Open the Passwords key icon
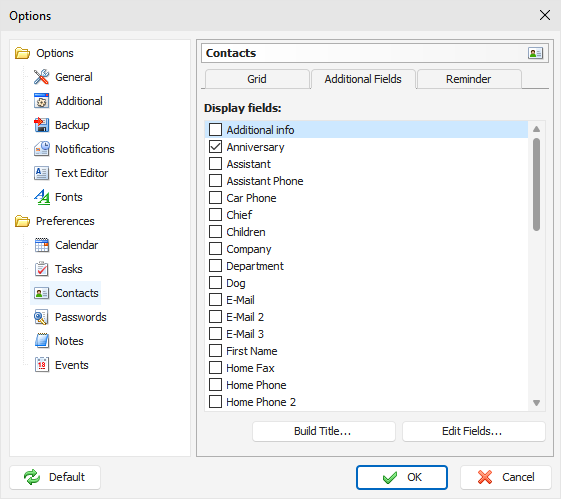The image size is (561, 499). point(42,317)
